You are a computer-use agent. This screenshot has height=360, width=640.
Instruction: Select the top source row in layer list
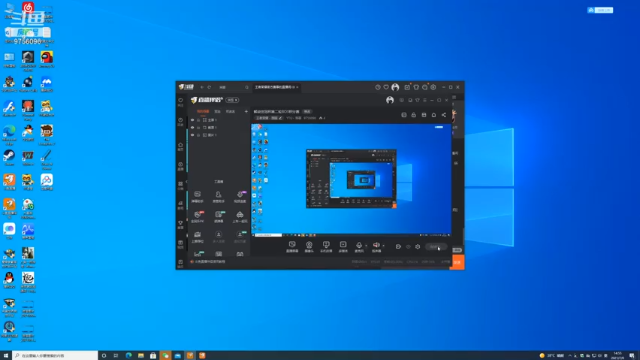(218, 120)
